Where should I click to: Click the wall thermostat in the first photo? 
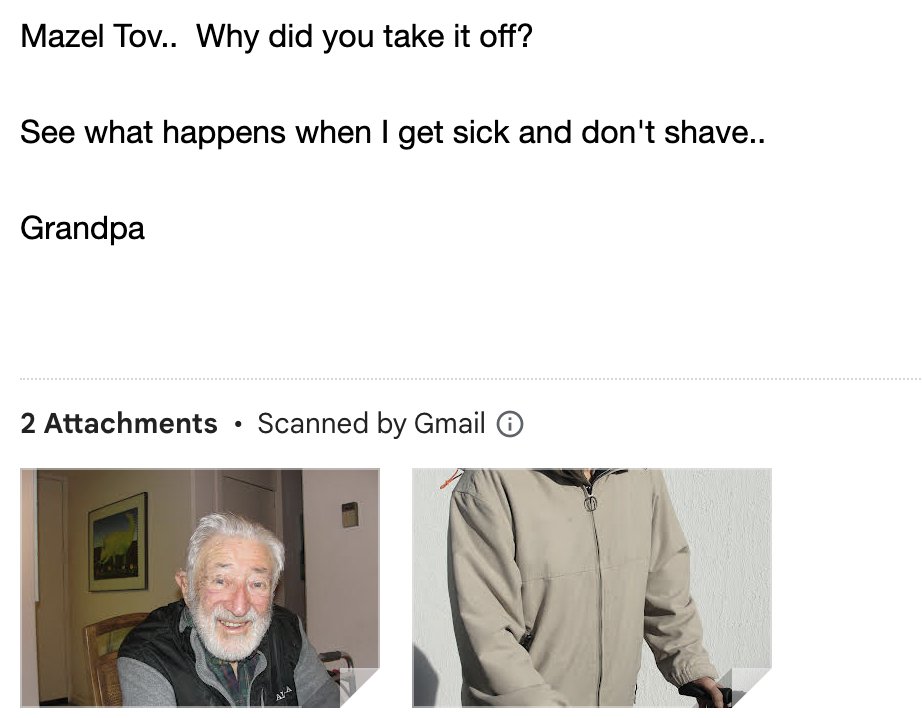coord(350,515)
